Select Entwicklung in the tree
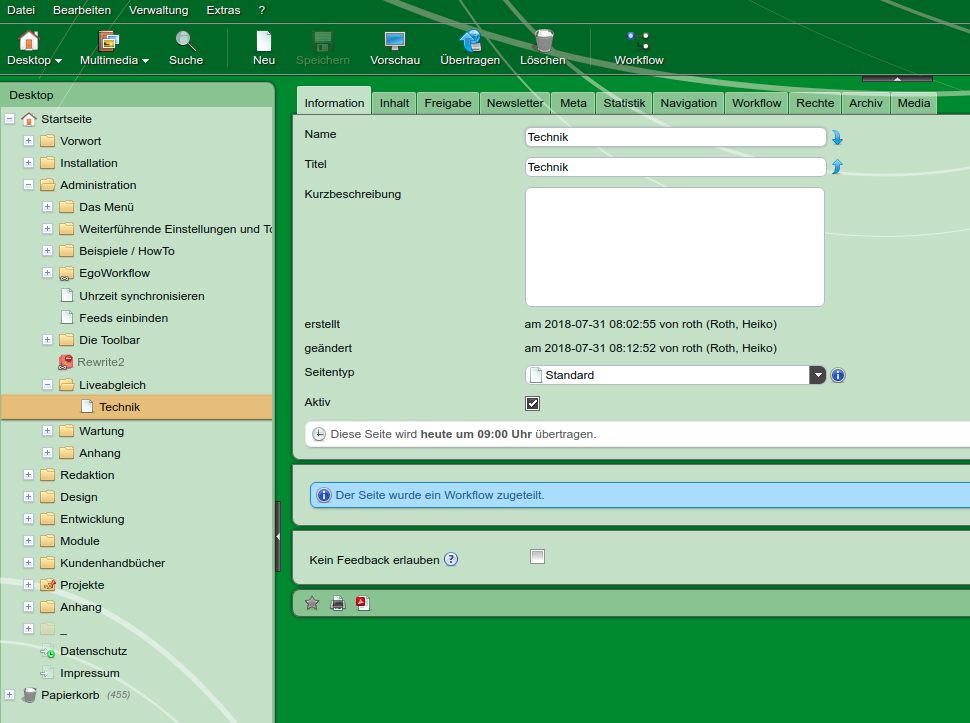 pyautogui.click(x=92, y=519)
